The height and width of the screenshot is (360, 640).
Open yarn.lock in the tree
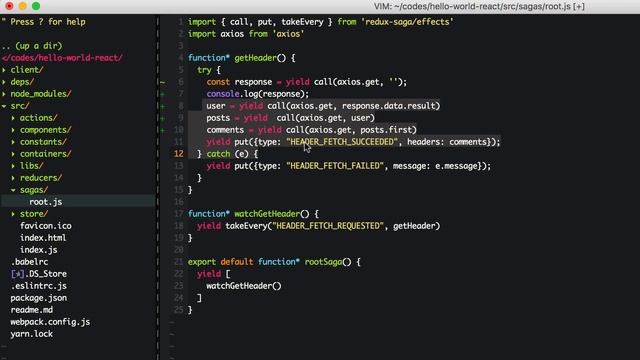pos(32,334)
